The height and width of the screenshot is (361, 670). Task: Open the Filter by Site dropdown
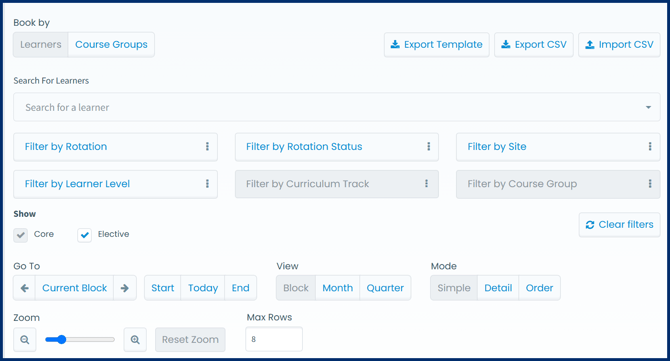(558, 147)
